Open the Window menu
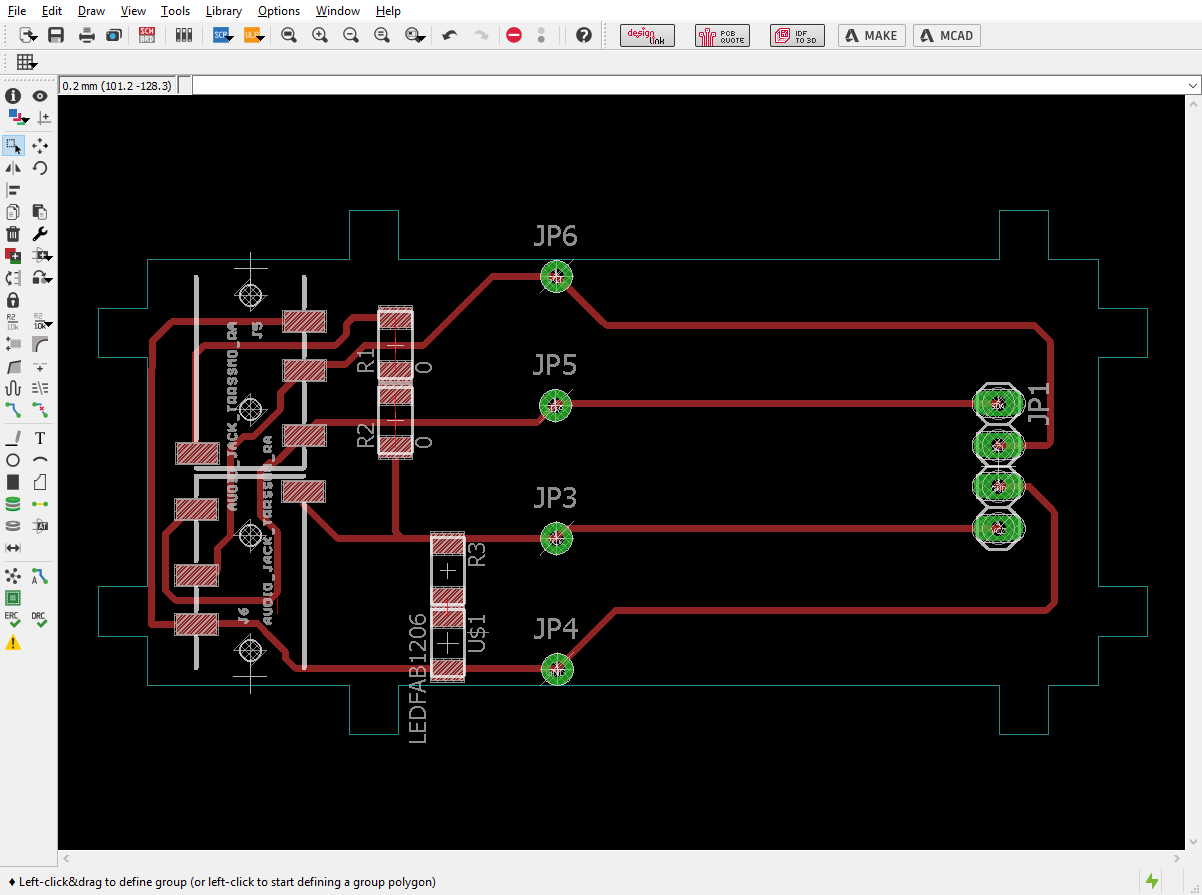 [338, 11]
